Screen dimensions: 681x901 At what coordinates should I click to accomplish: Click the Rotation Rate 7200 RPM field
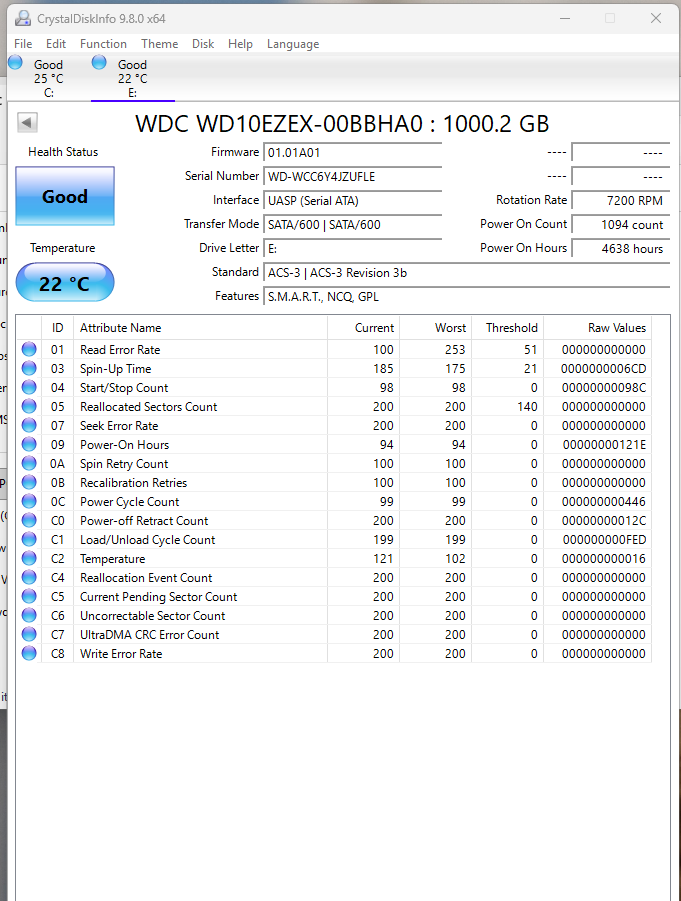[621, 201]
